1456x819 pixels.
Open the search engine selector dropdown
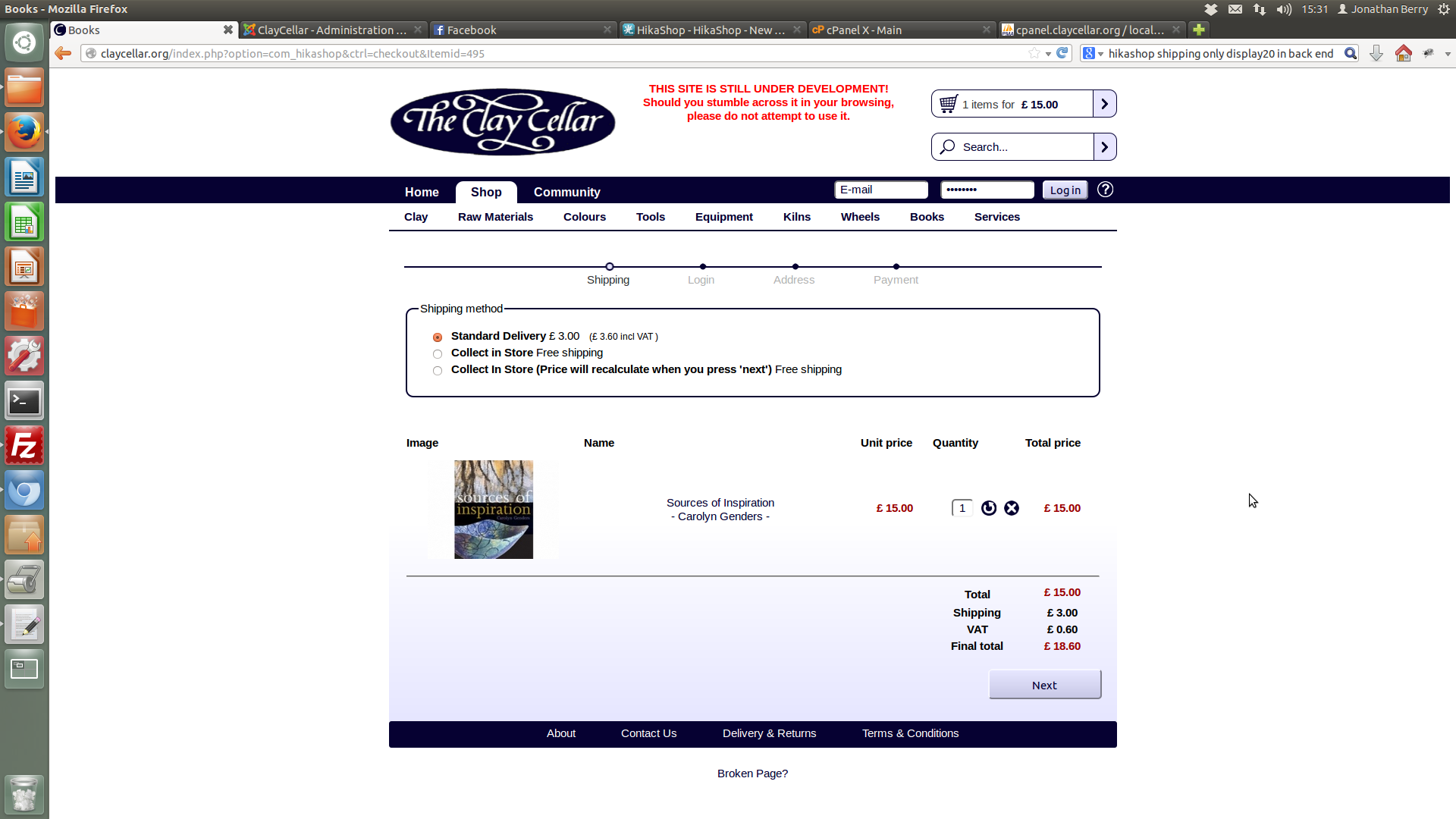pyautogui.click(x=1093, y=53)
